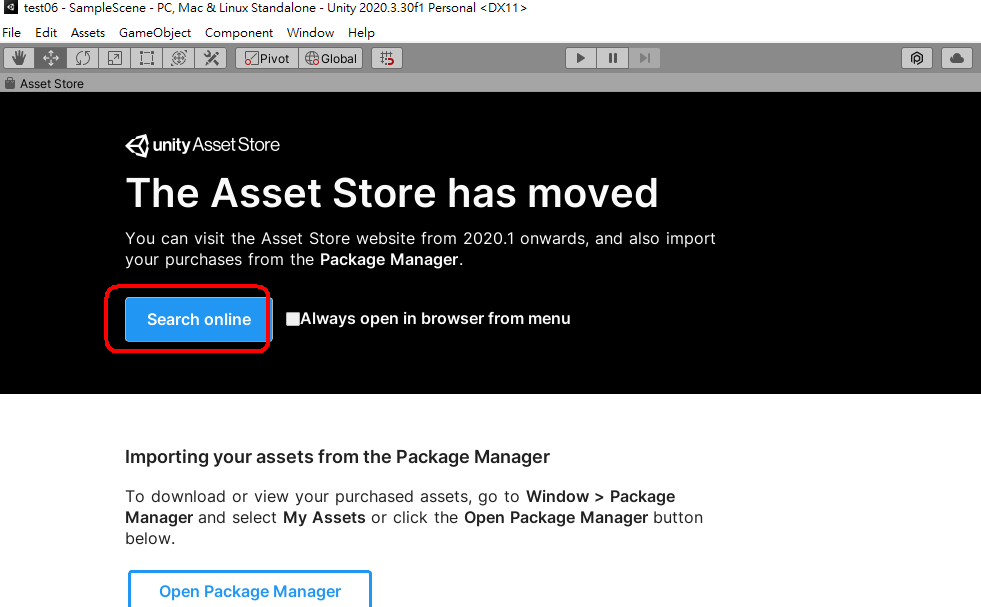Viewport: 981px width, 607px height.
Task: Toggle grid snapping button
Action: 387,58
